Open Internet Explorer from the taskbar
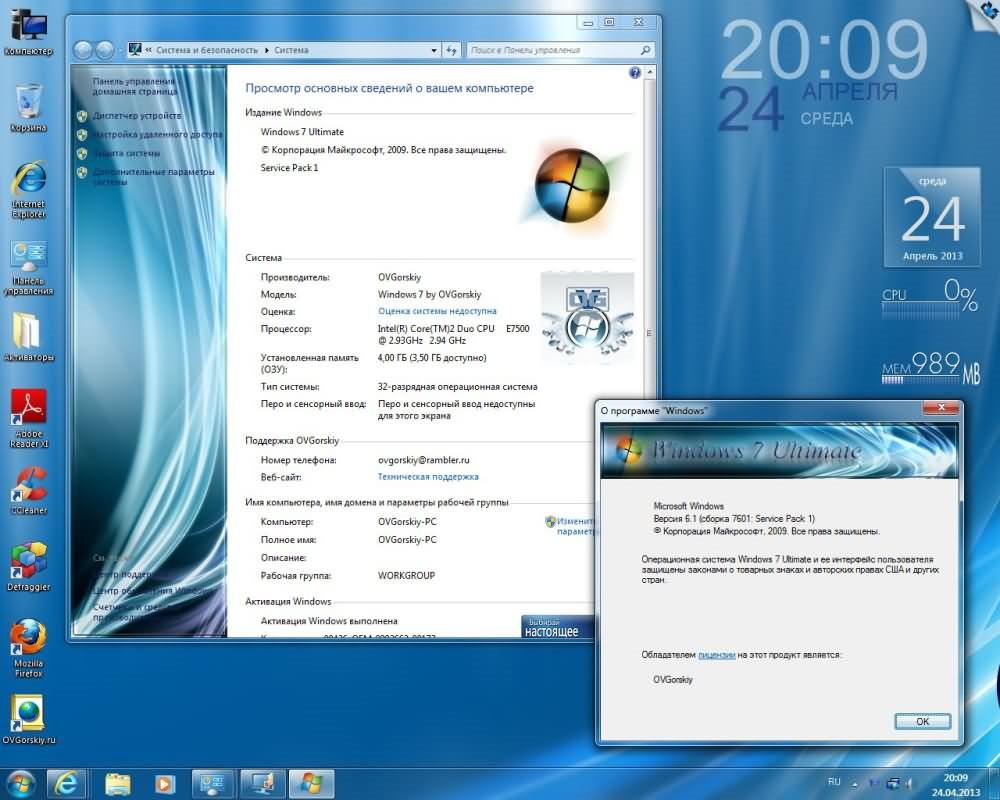This screenshot has width=1000, height=800. (x=68, y=782)
